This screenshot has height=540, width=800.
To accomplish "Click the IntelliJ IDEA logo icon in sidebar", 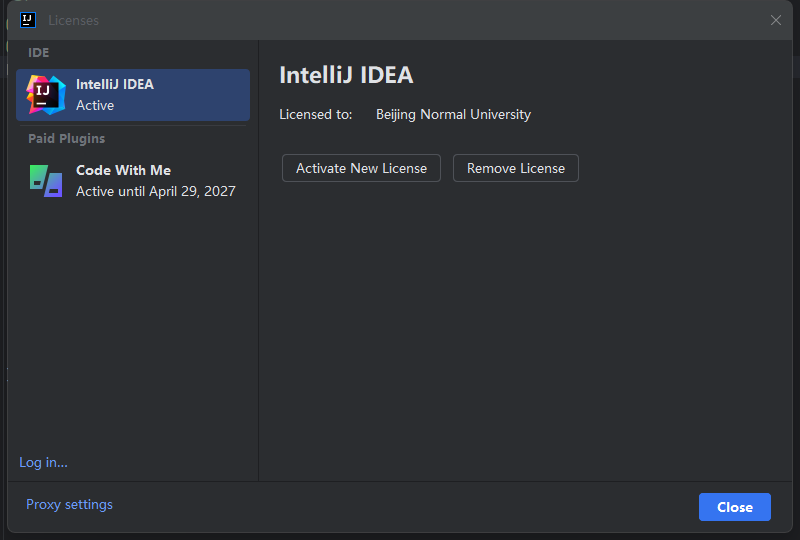I will click(46, 95).
